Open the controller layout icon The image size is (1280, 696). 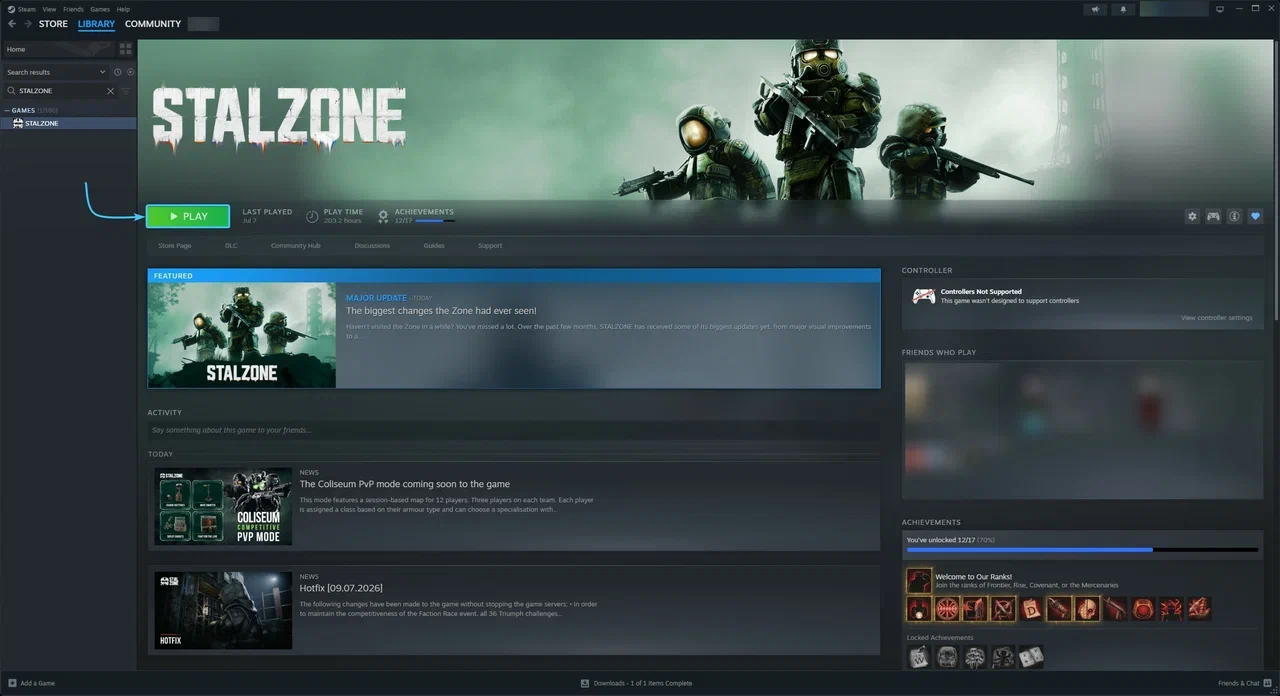1213,216
